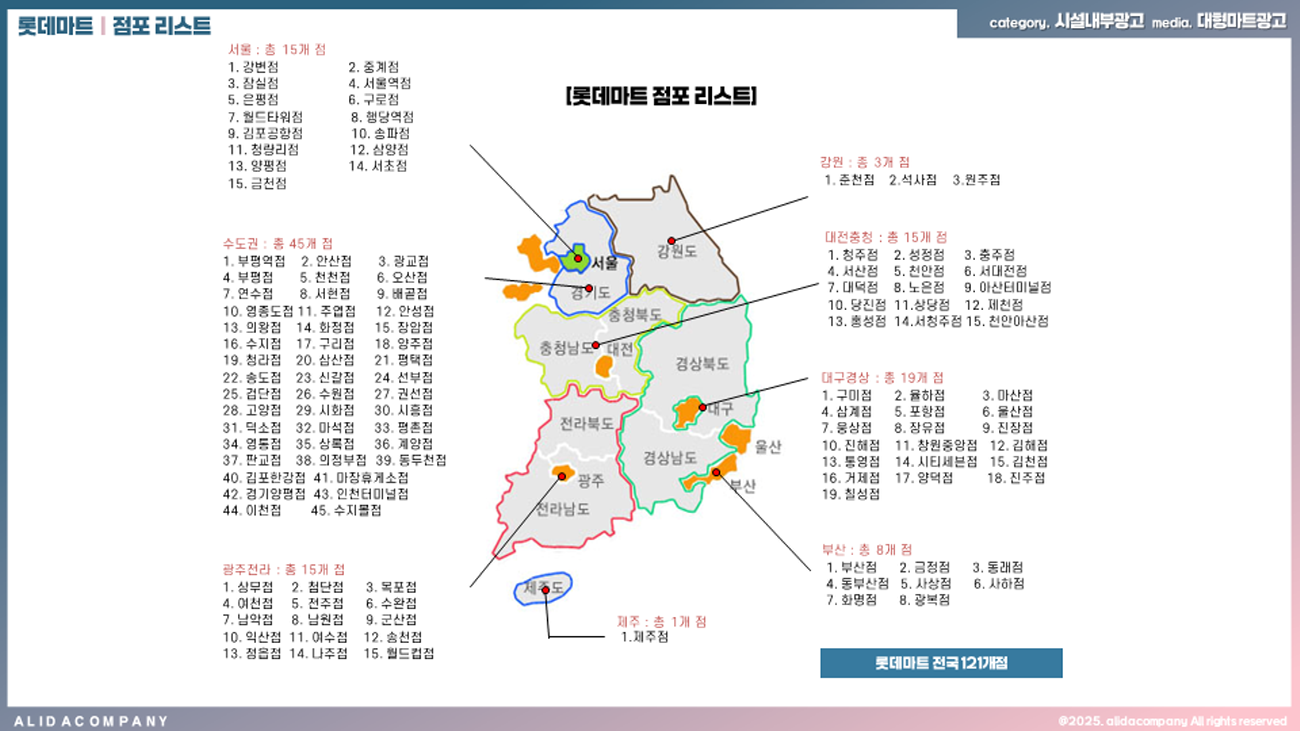Screen dimensions: 1300x731
Task: Click the red marker in Chungcheongnam-do
Action: click(x=596, y=345)
